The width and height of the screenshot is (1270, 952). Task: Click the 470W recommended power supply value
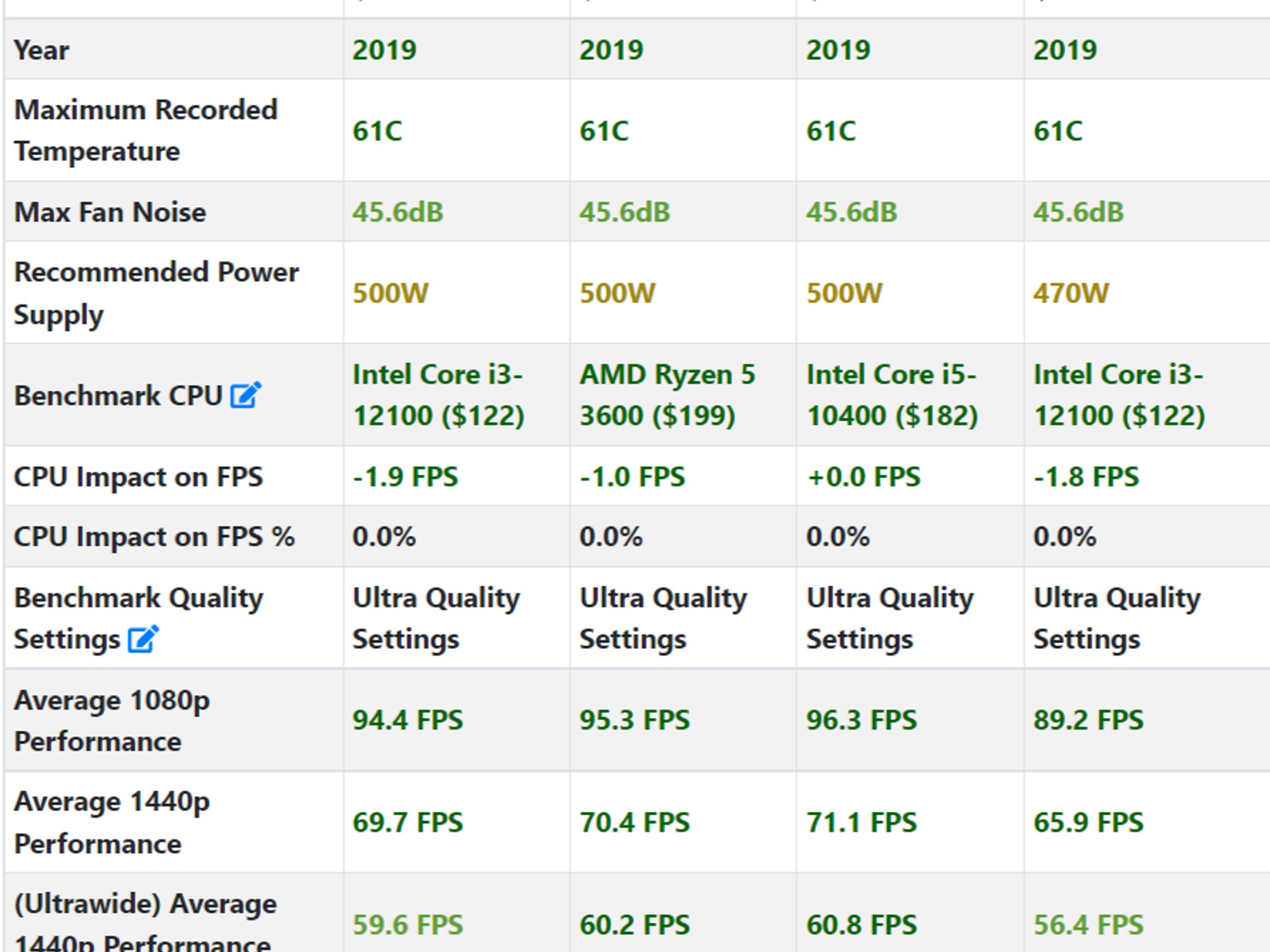pos(1071,293)
